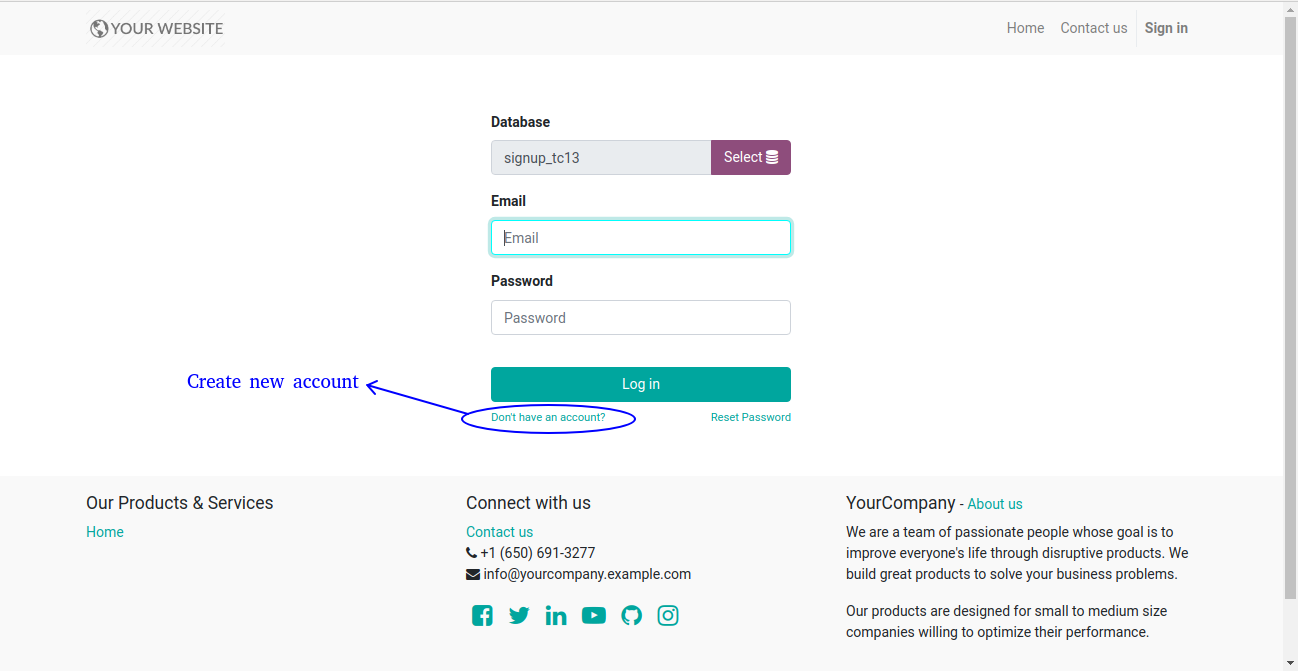Open Contact us in top navigation
The image size is (1298, 671).
1094,28
